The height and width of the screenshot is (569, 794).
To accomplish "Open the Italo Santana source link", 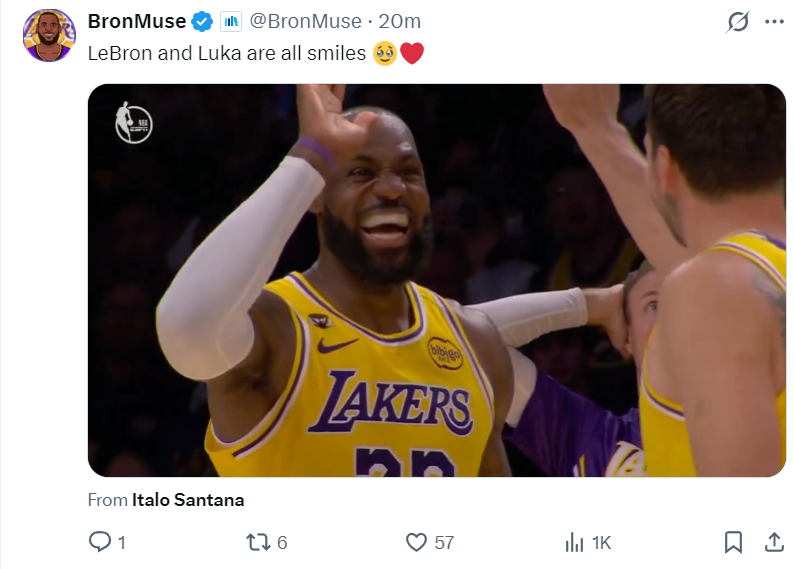I will [x=188, y=500].
